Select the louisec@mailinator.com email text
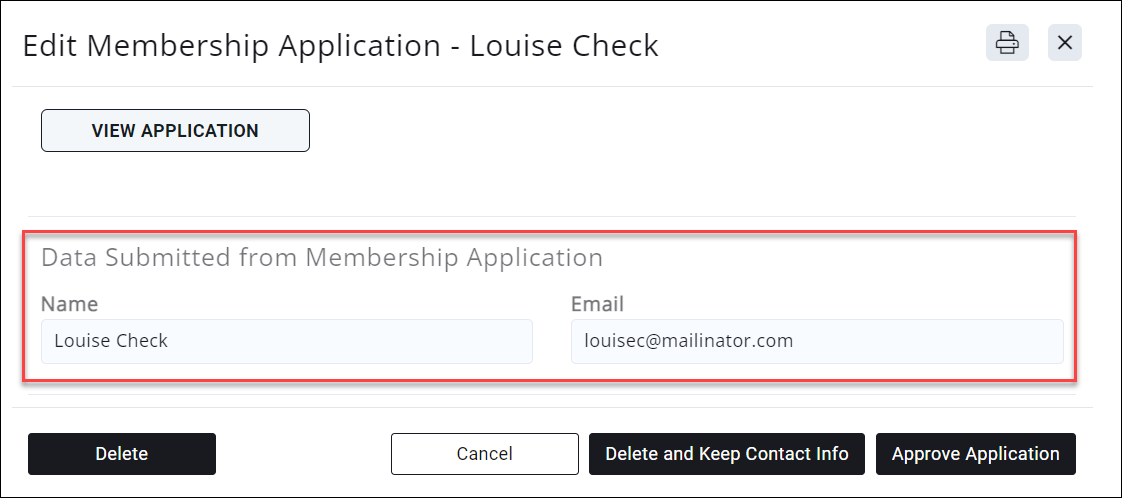Screen dimensions: 1122x498 coord(688,341)
